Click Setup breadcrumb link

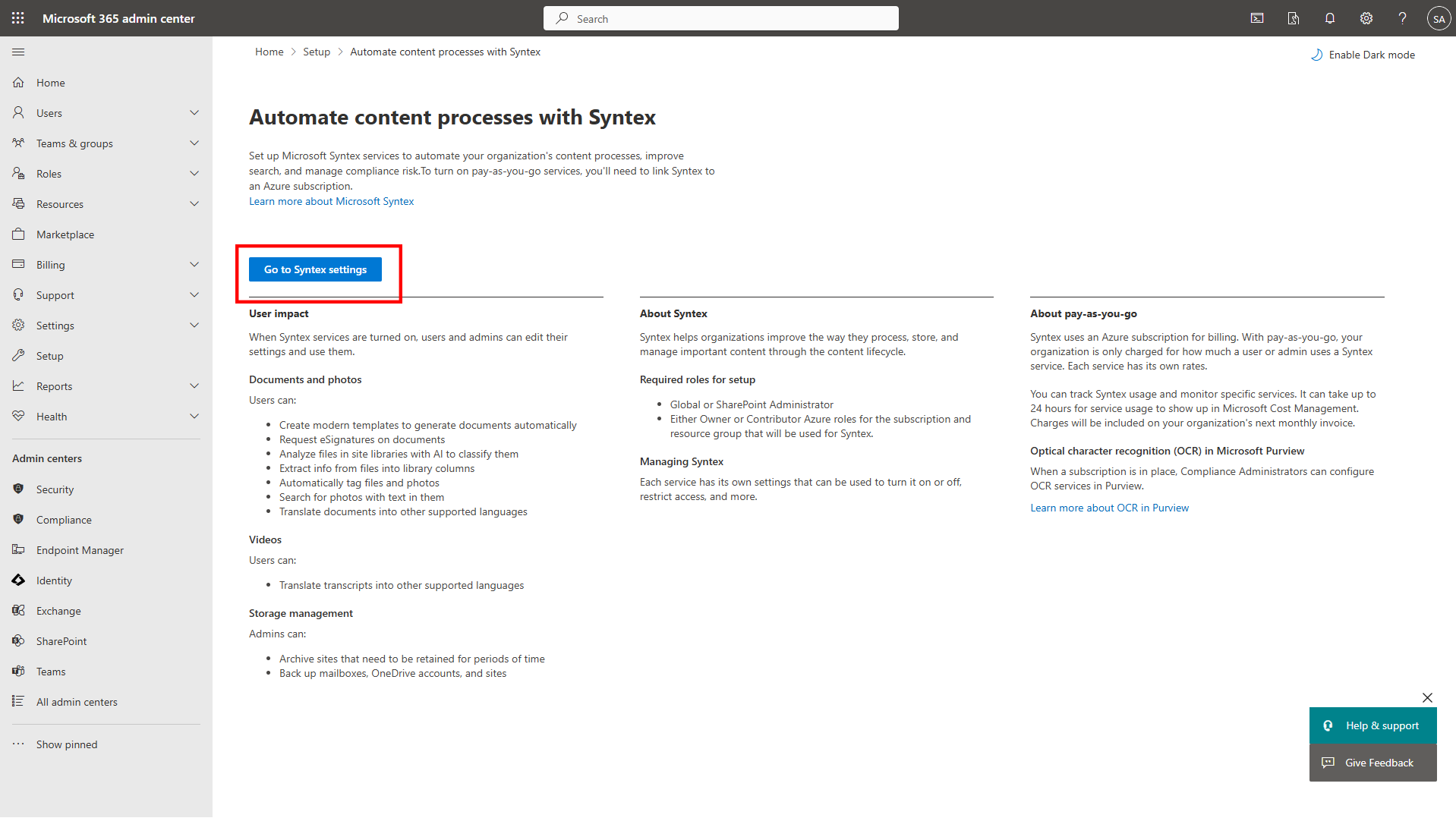click(317, 52)
